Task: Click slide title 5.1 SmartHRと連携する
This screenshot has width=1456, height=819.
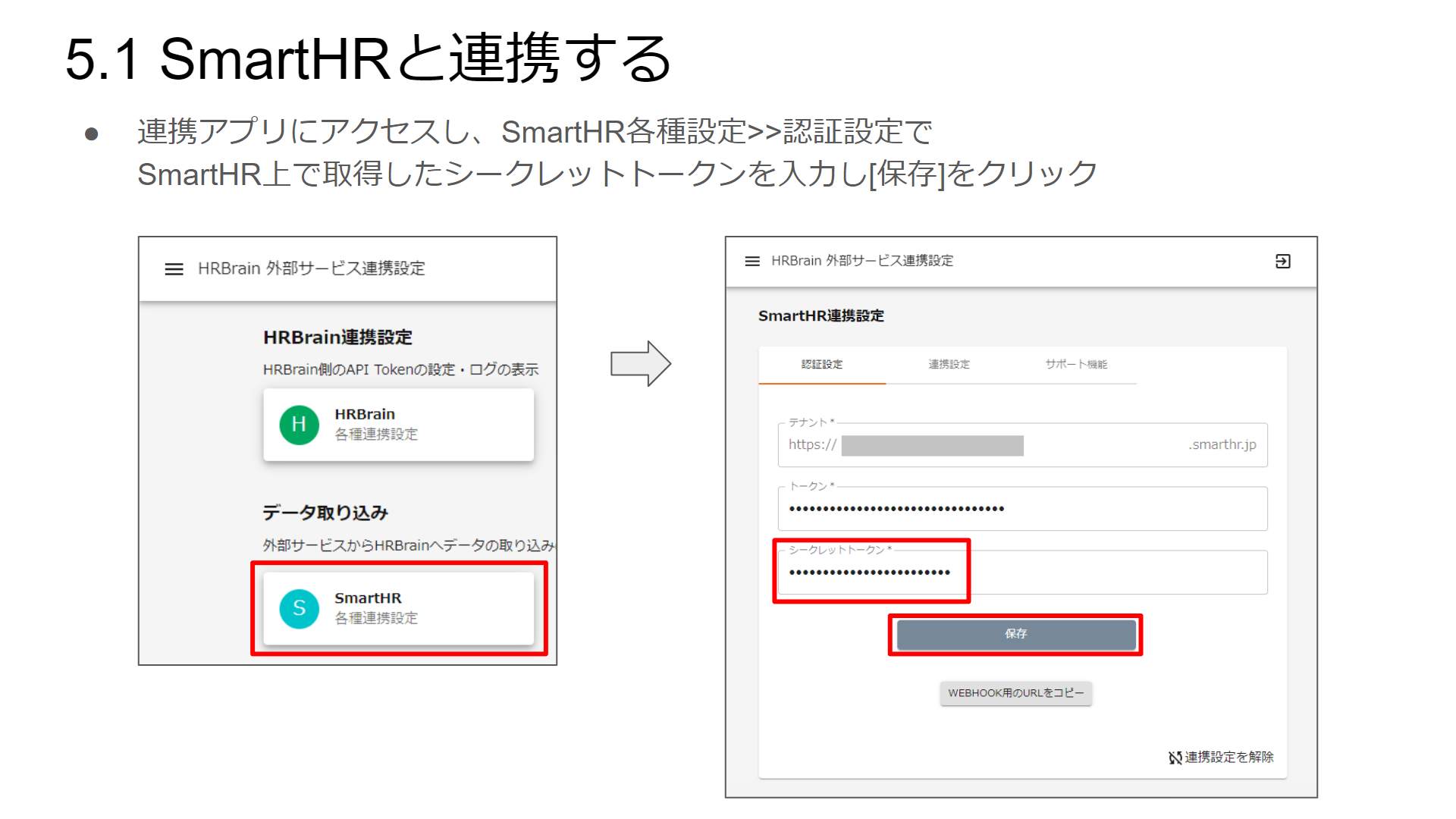Action: coord(369,59)
